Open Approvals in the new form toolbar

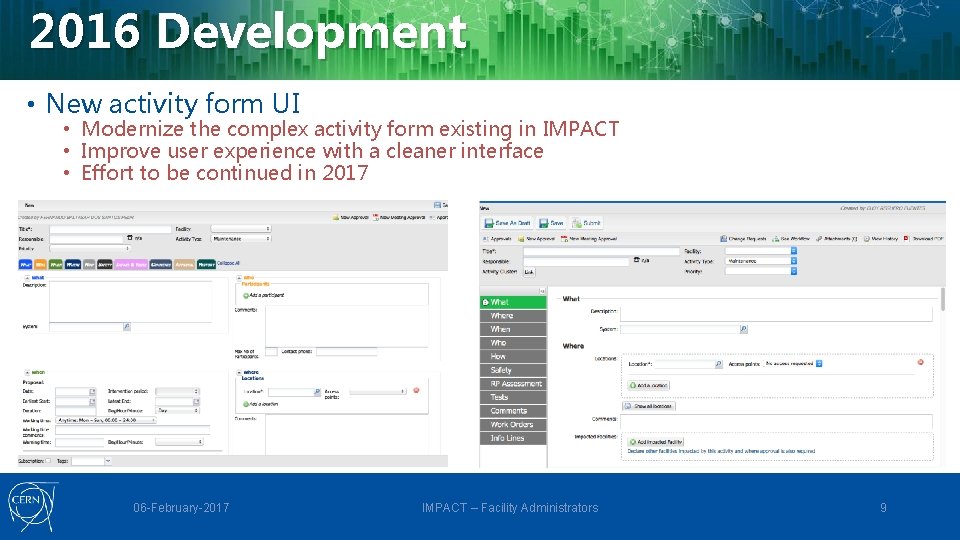(497, 239)
